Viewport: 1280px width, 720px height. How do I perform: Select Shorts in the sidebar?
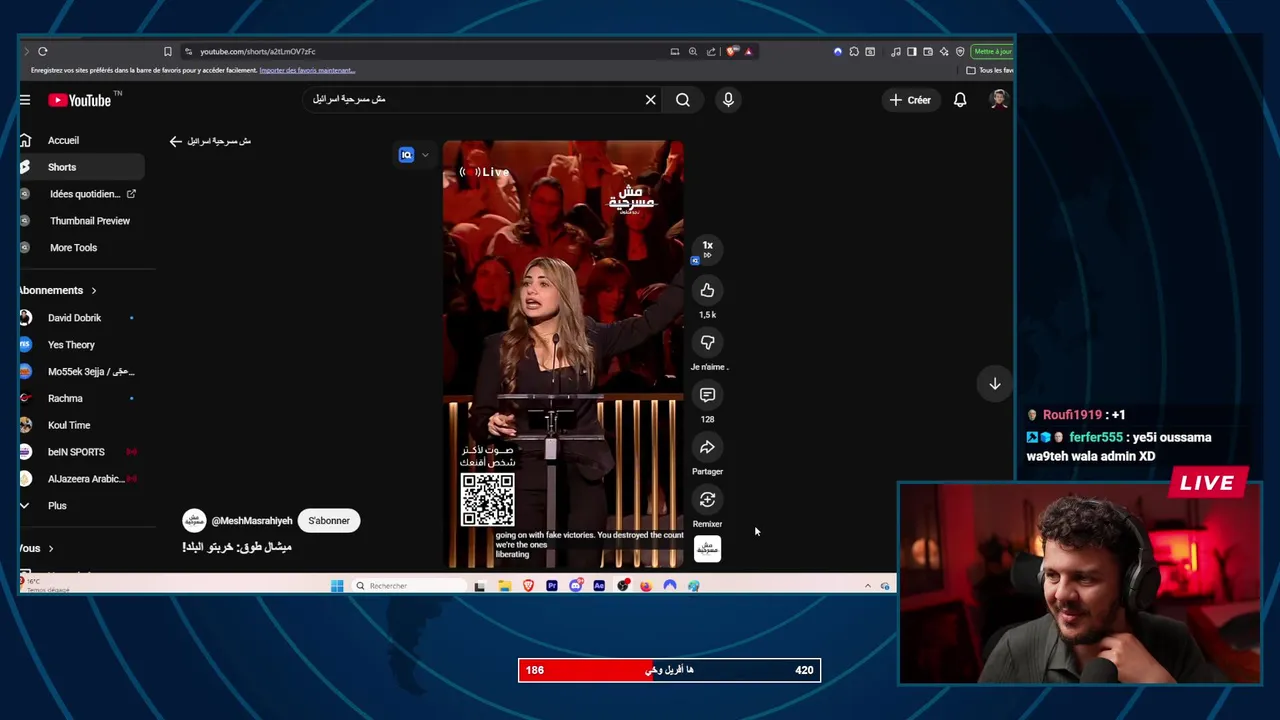[x=81, y=167]
